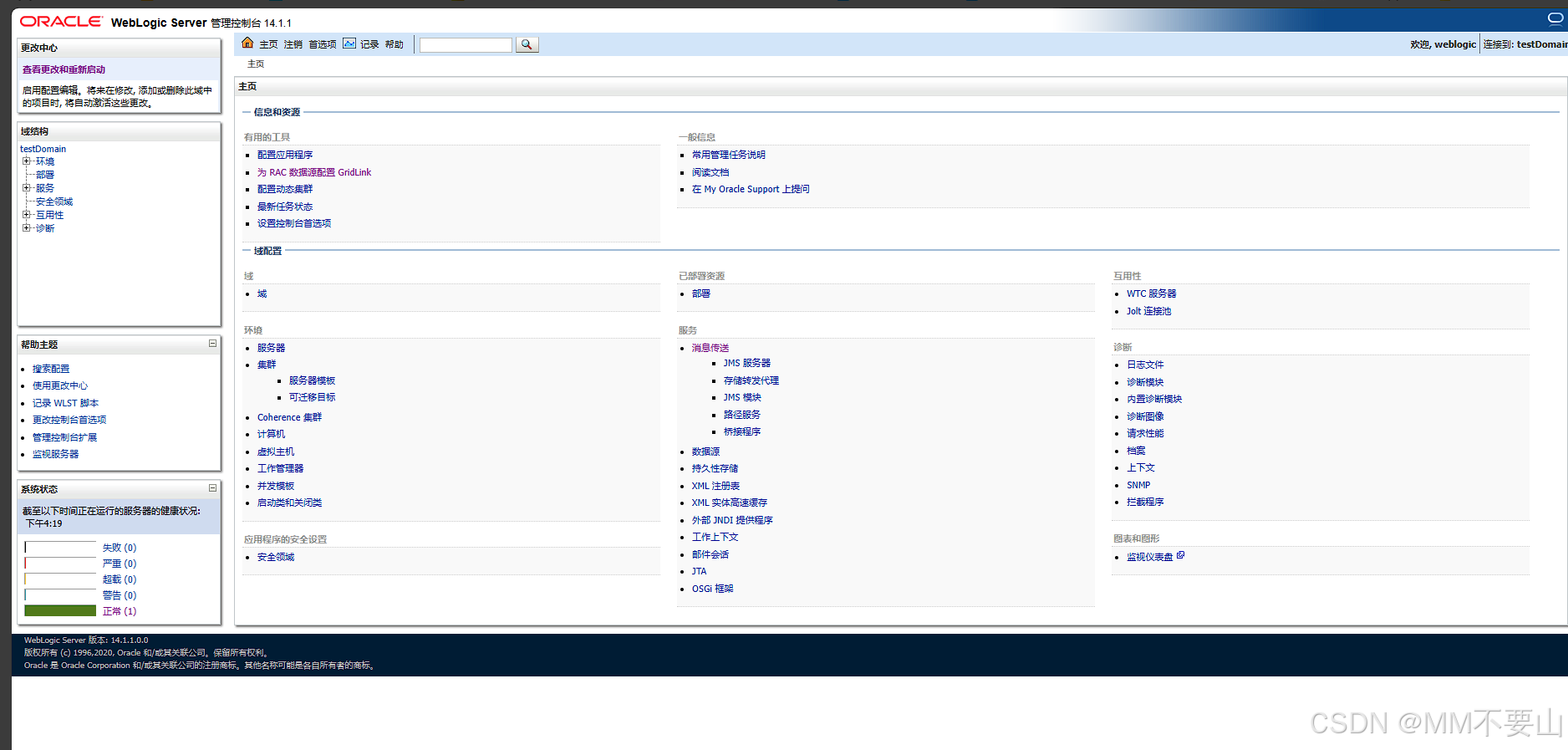Open 常用管理任务说明 link
Viewport: 1568px width, 750px height.
729,155
